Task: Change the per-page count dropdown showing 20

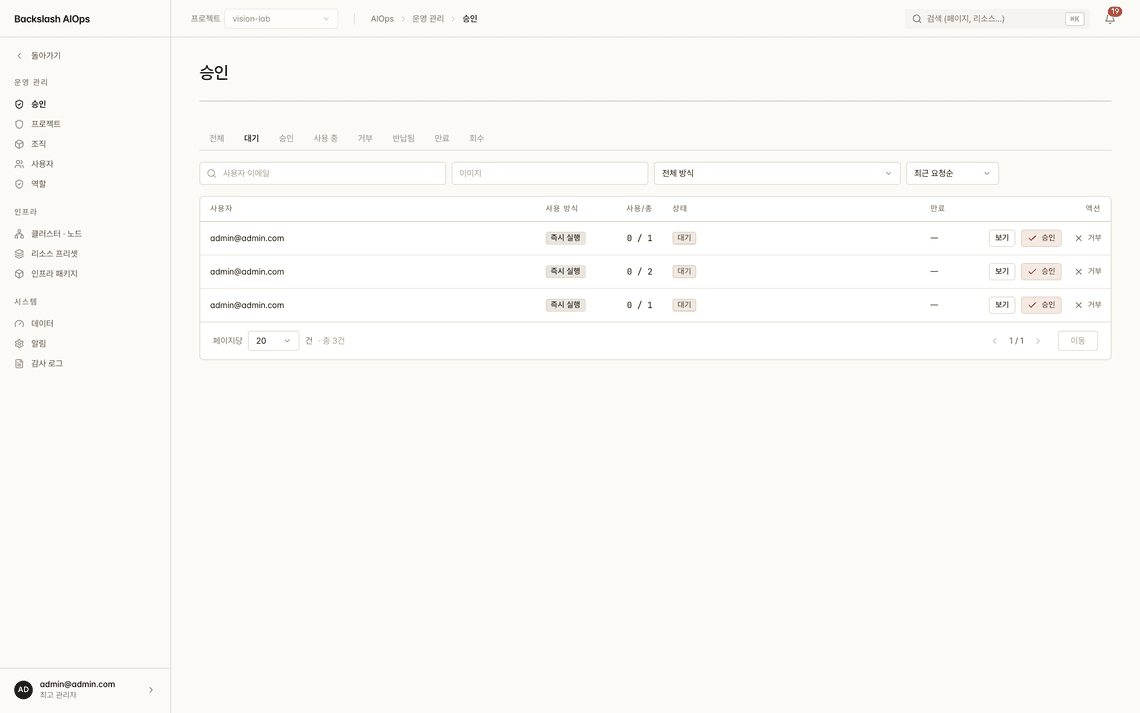Action: (273, 341)
